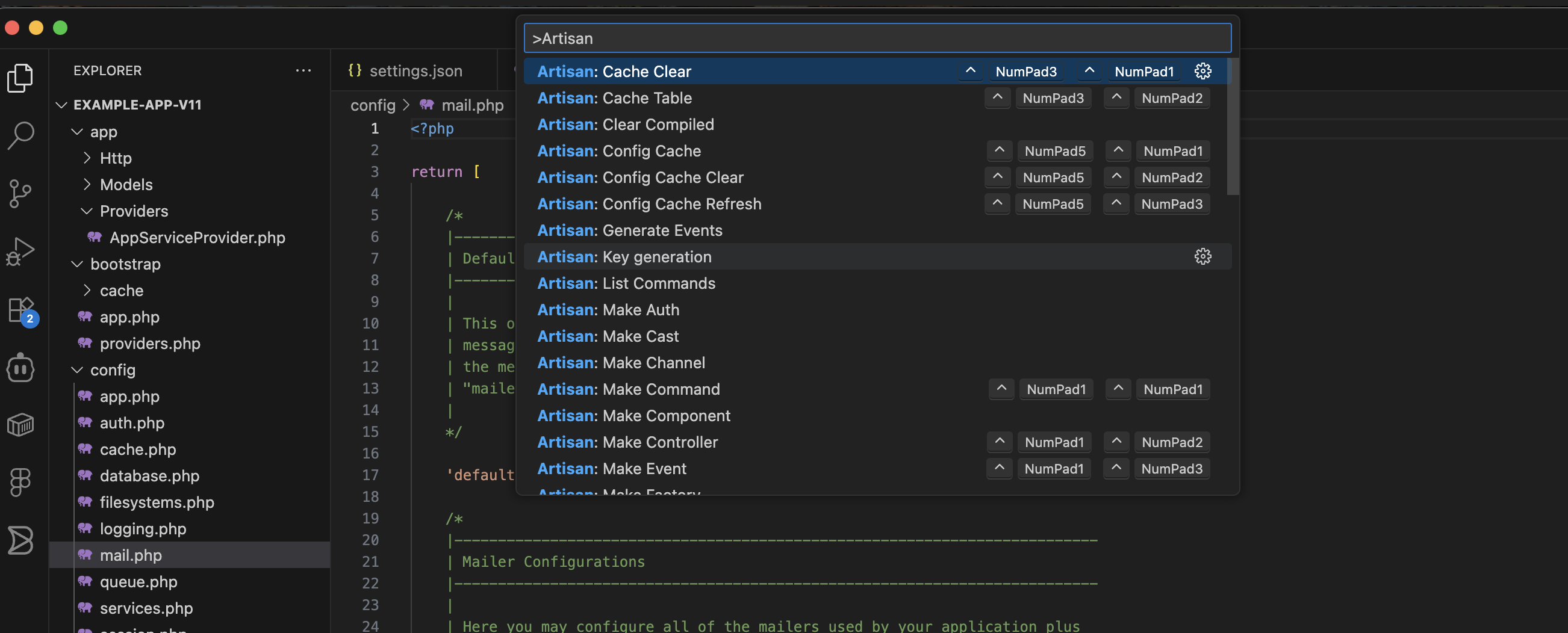The height and width of the screenshot is (633, 1568).
Task: Click the NumPad3 key label on Make Event row
Action: click(1172, 468)
